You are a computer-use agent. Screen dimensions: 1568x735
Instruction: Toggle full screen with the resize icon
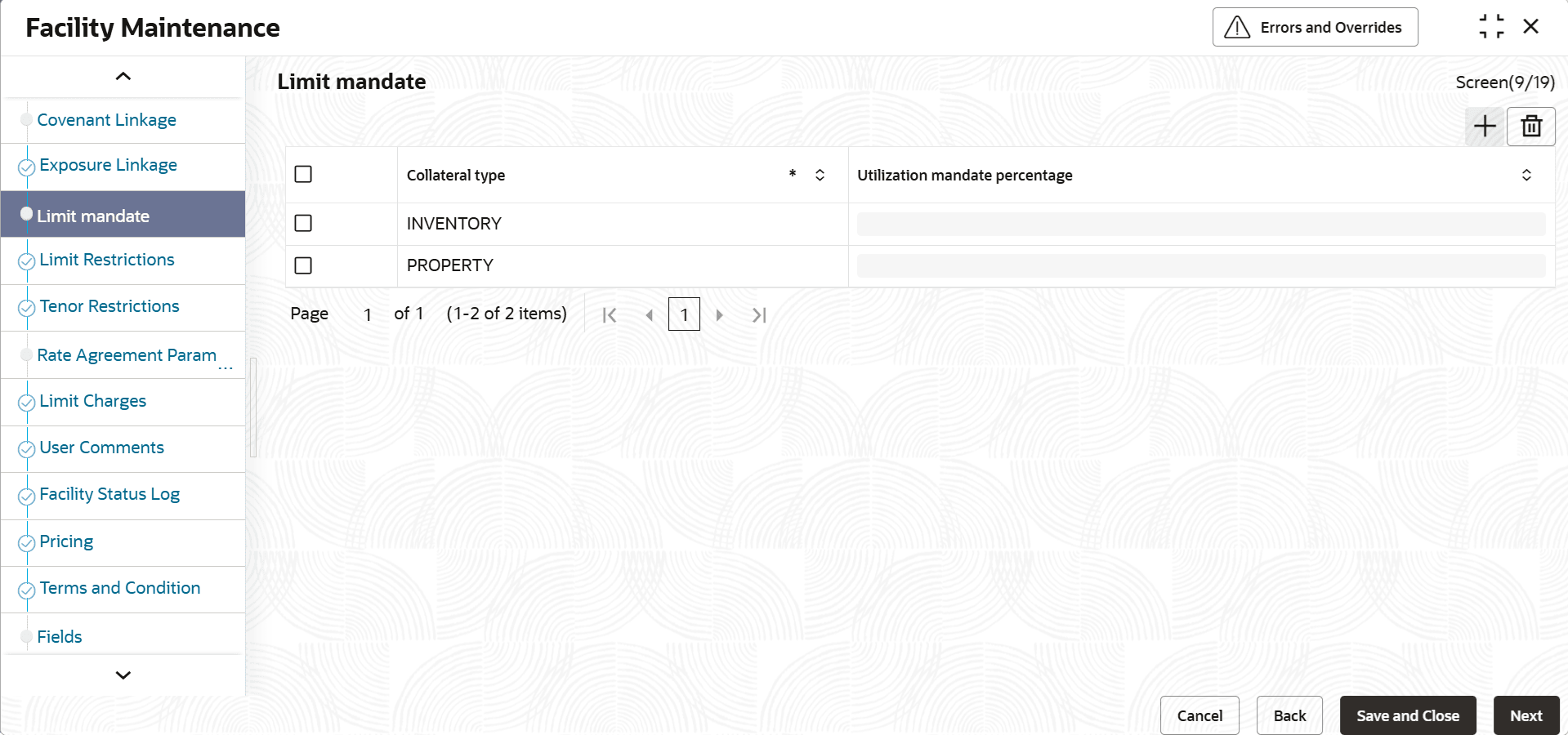1492,26
